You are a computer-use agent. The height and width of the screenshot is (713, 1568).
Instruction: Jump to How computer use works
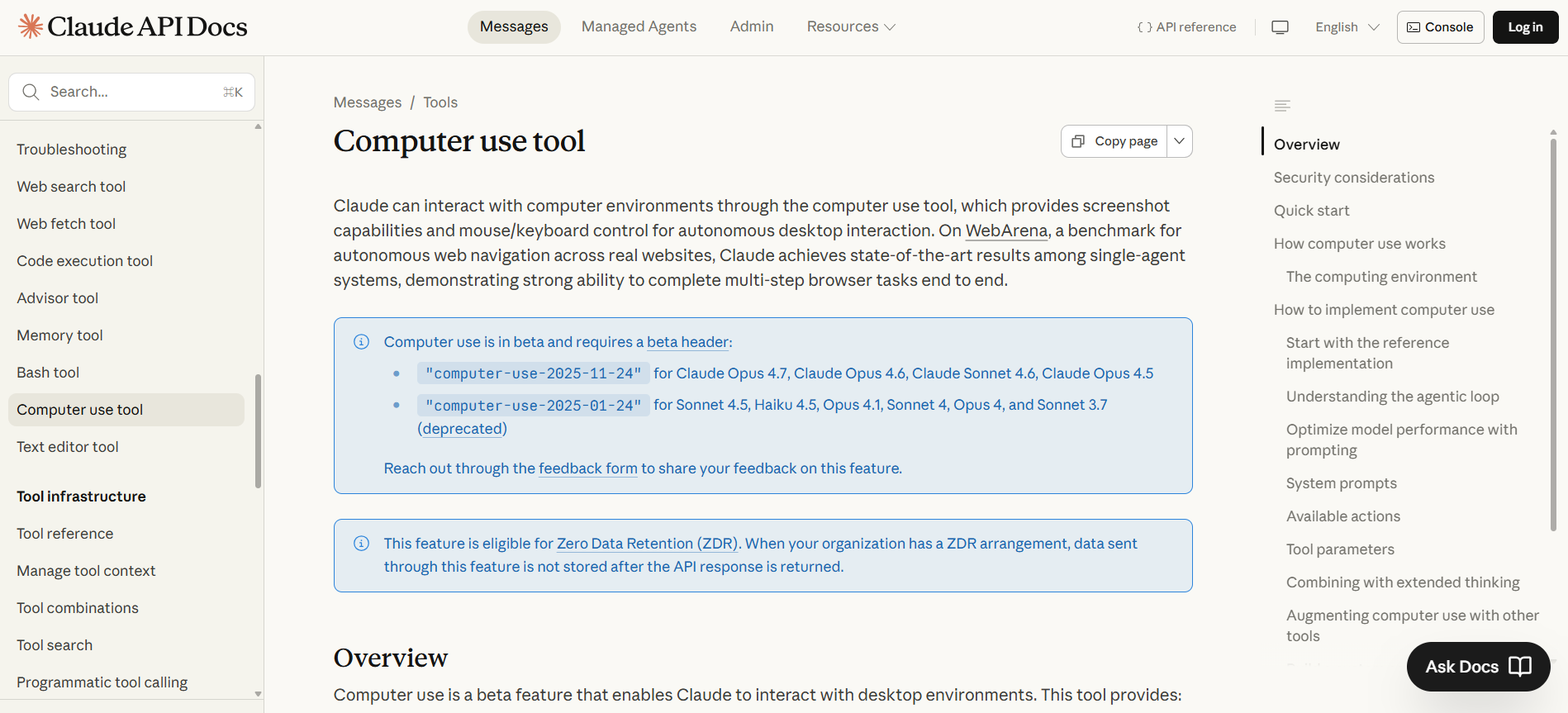(1360, 244)
